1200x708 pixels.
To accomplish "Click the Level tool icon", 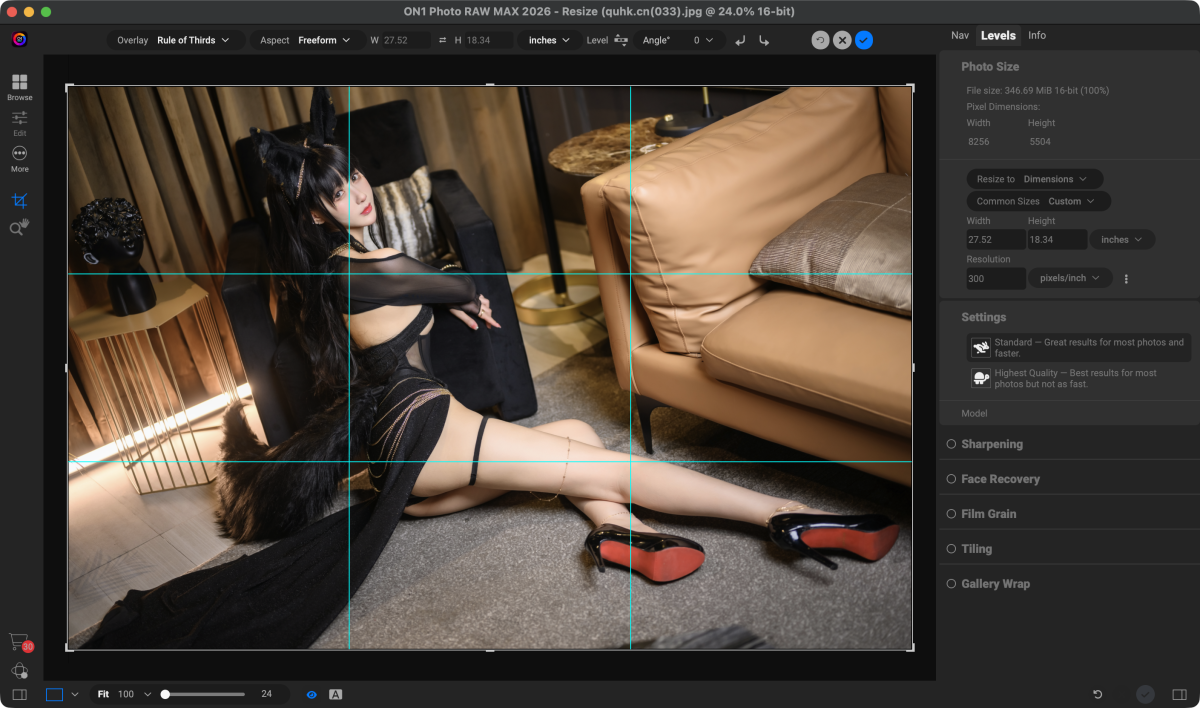I will (621, 40).
